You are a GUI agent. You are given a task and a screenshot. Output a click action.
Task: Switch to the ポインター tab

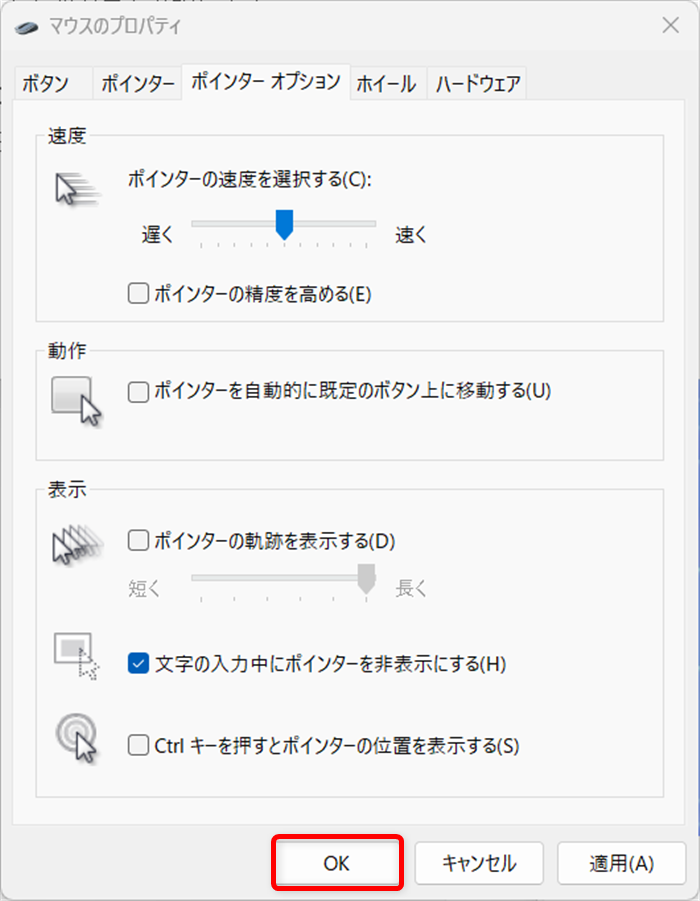tap(134, 84)
